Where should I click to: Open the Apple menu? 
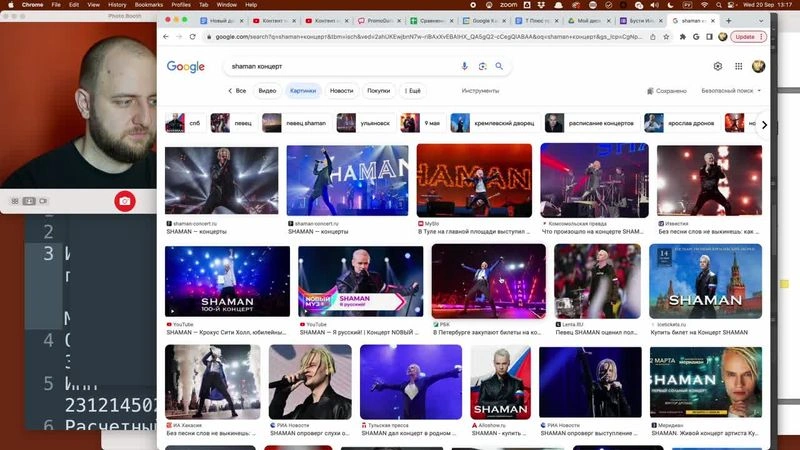[11, 5]
